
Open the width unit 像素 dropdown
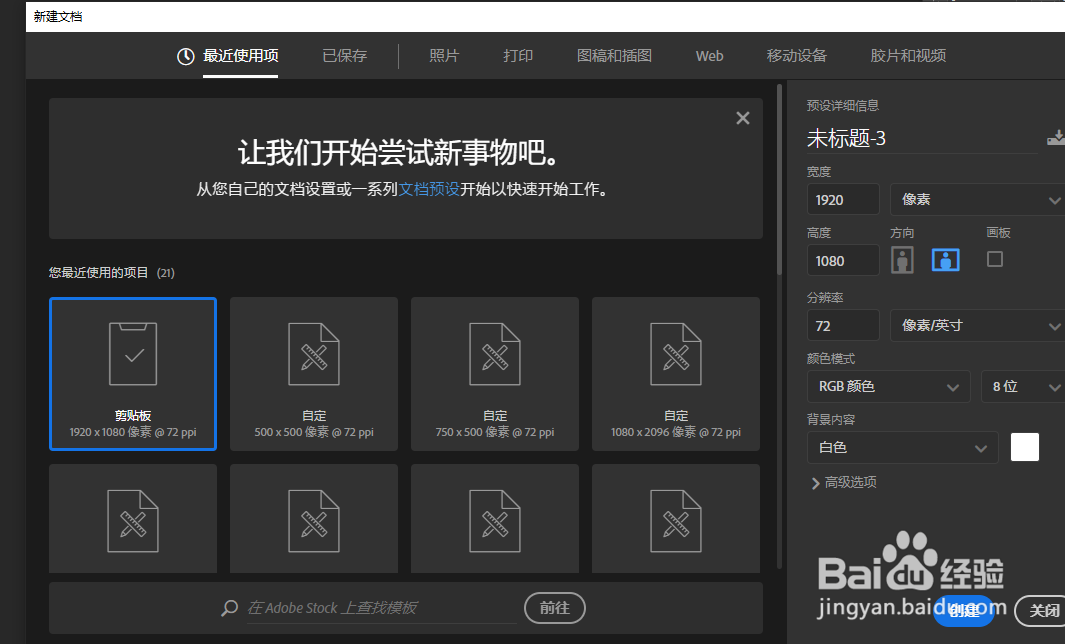click(x=978, y=200)
